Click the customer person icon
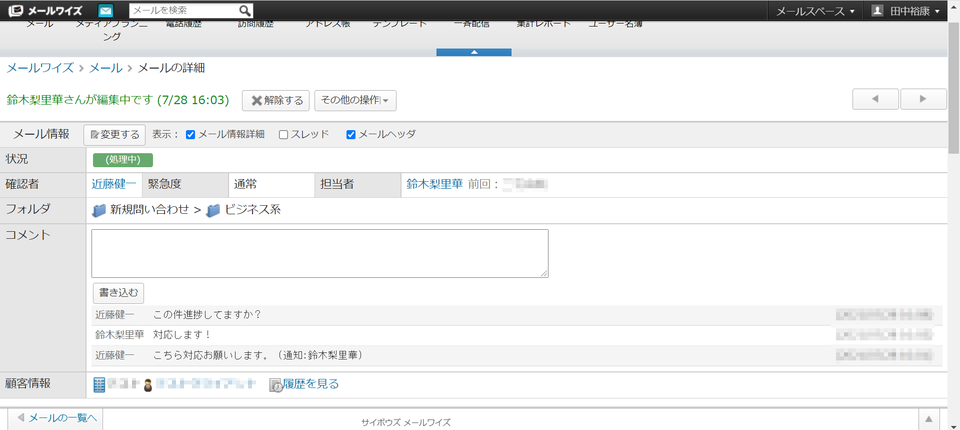This screenshot has height=430, width=960. [x=148, y=385]
